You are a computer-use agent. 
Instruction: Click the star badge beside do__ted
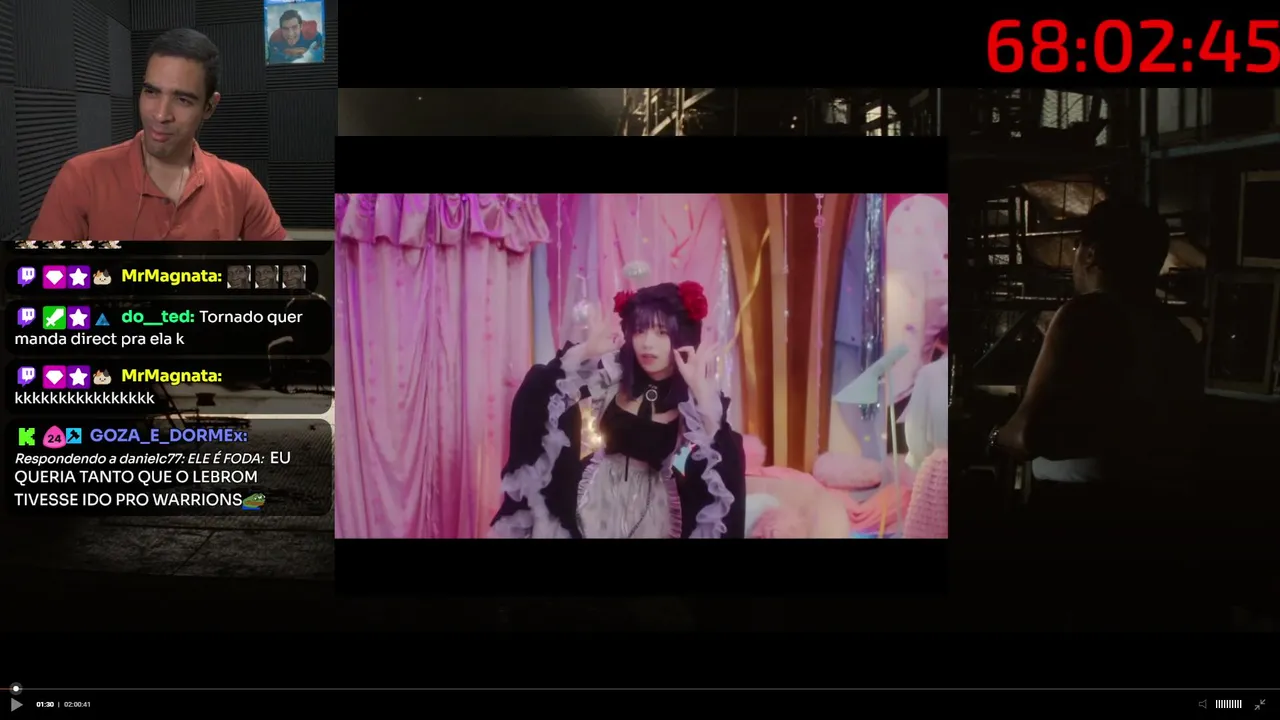(x=78, y=318)
